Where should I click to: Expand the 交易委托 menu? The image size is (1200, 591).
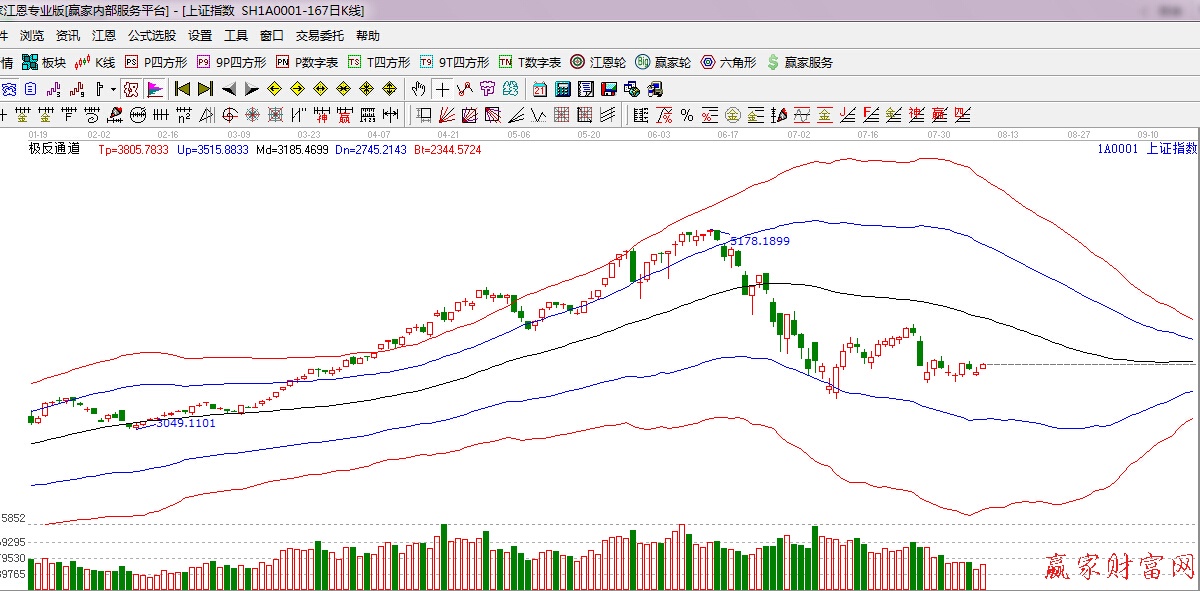(318, 36)
